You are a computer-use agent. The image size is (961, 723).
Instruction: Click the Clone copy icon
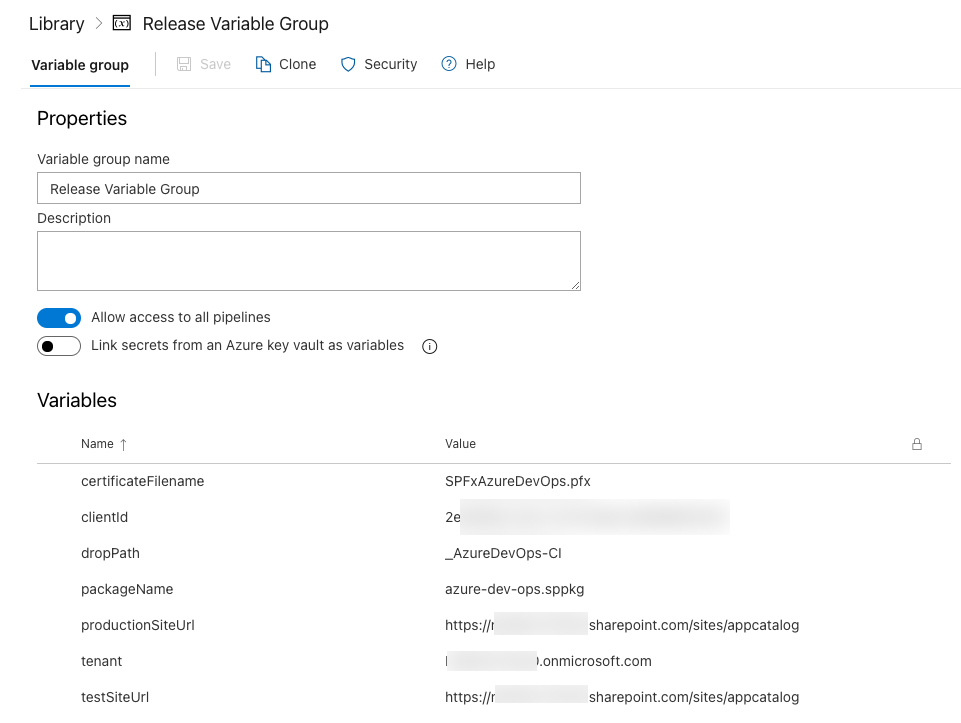tap(264, 64)
